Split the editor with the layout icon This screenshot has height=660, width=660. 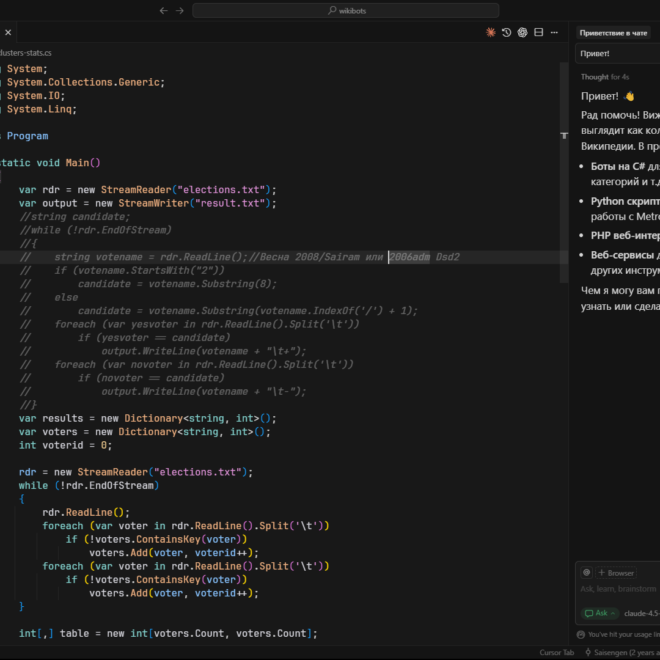[x=538, y=32]
